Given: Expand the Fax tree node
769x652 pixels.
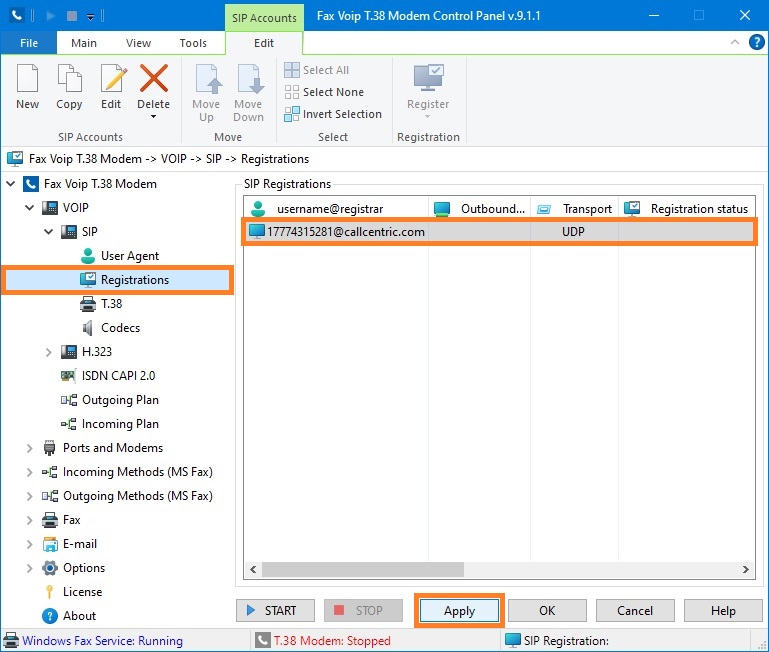Looking at the screenshot, I should (x=29, y=520).
